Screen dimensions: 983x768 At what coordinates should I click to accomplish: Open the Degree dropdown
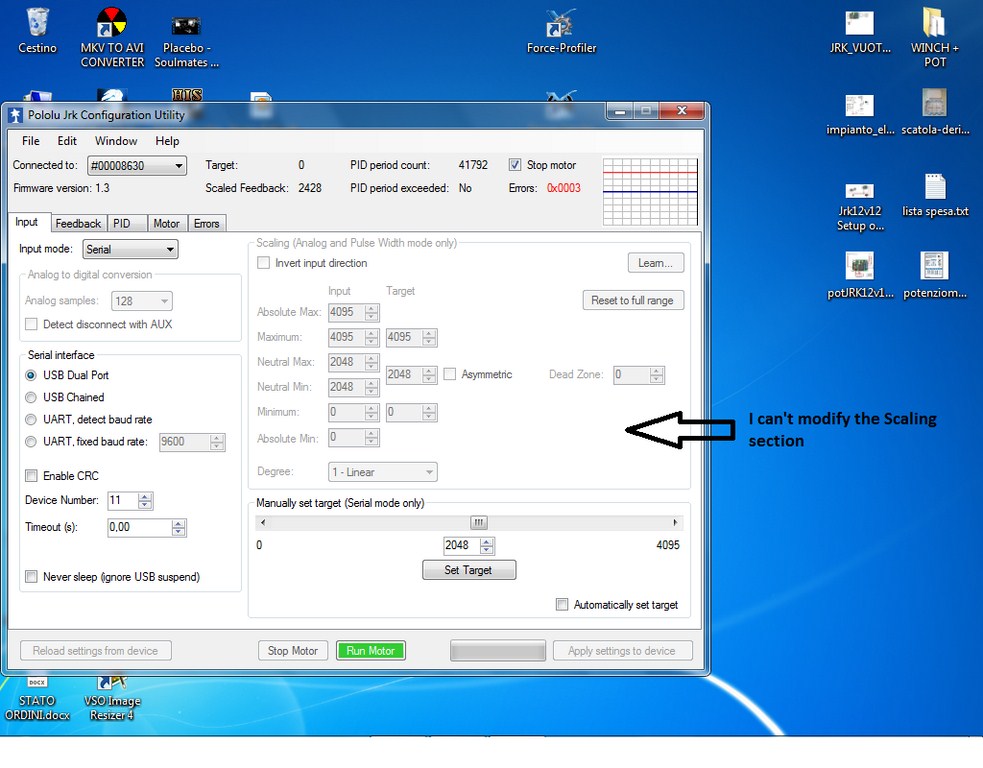tap(383, 472)
